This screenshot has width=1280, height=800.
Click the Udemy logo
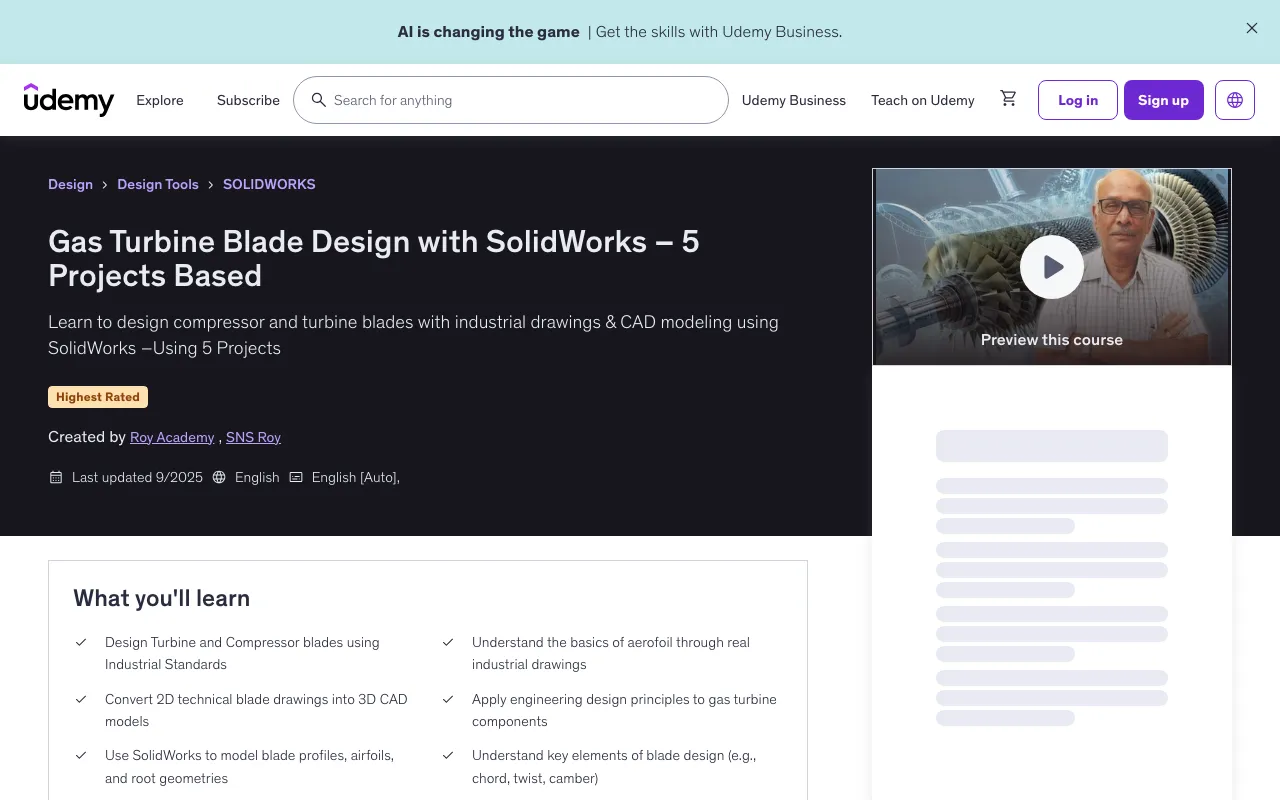pyautogui.click(x=69, y=100)
